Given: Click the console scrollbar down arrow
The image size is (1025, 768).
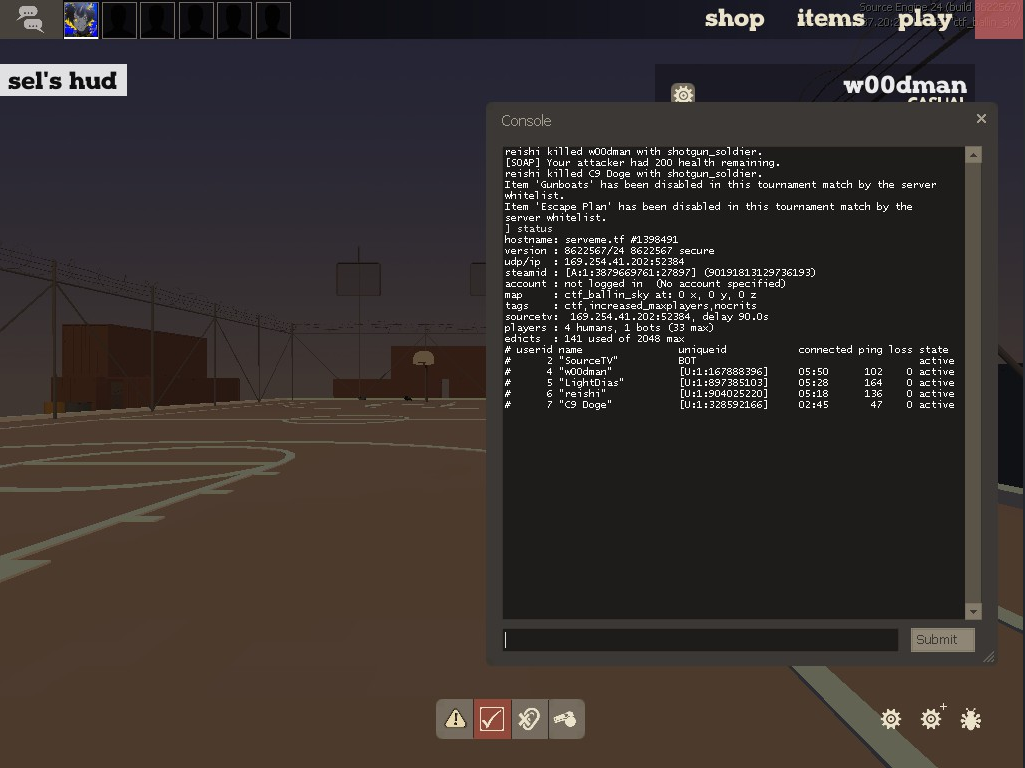Looking at the screenshot, I should click(x=973, y=611).
